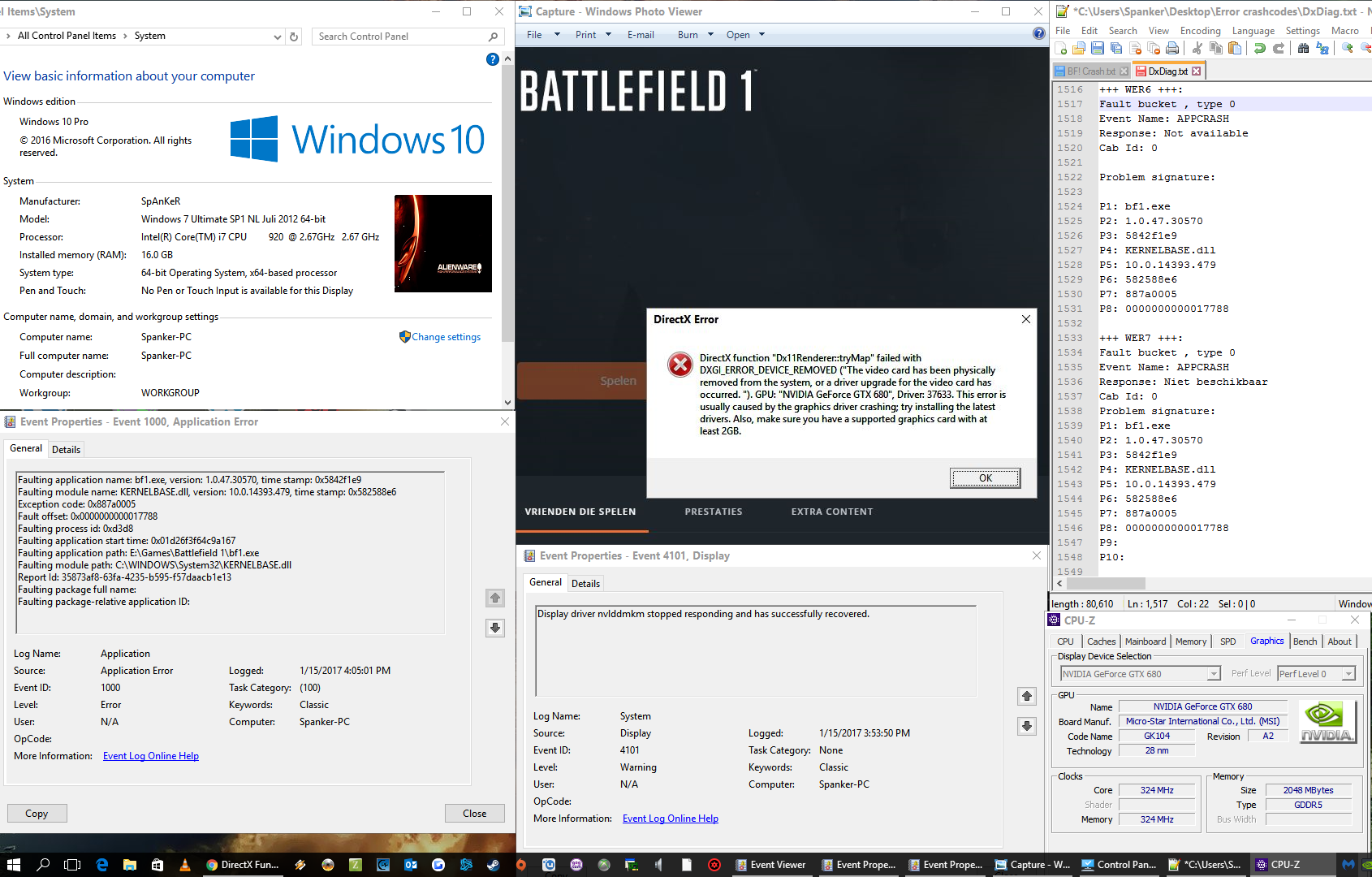
Task: Click the Copy icon in Notepad++ toolbar
Action: coord(1216,49)
